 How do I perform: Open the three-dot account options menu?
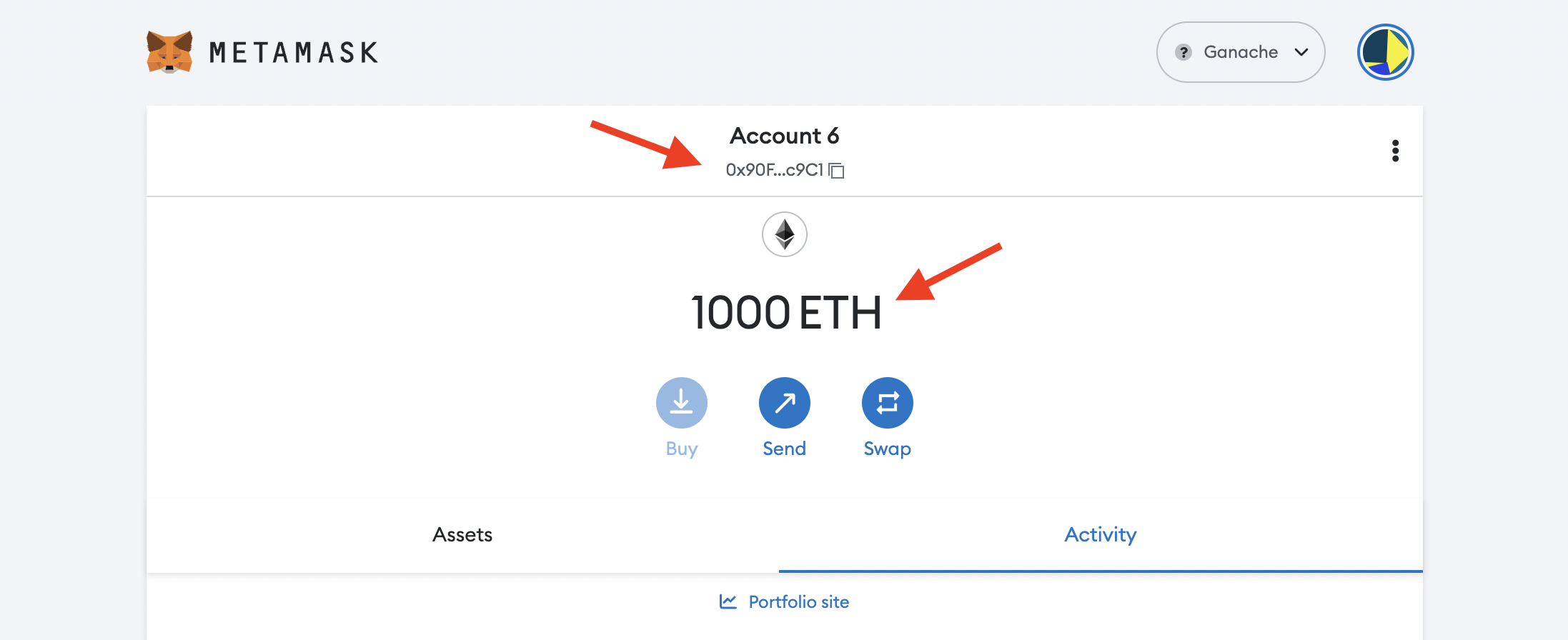tap(1395, 151)
